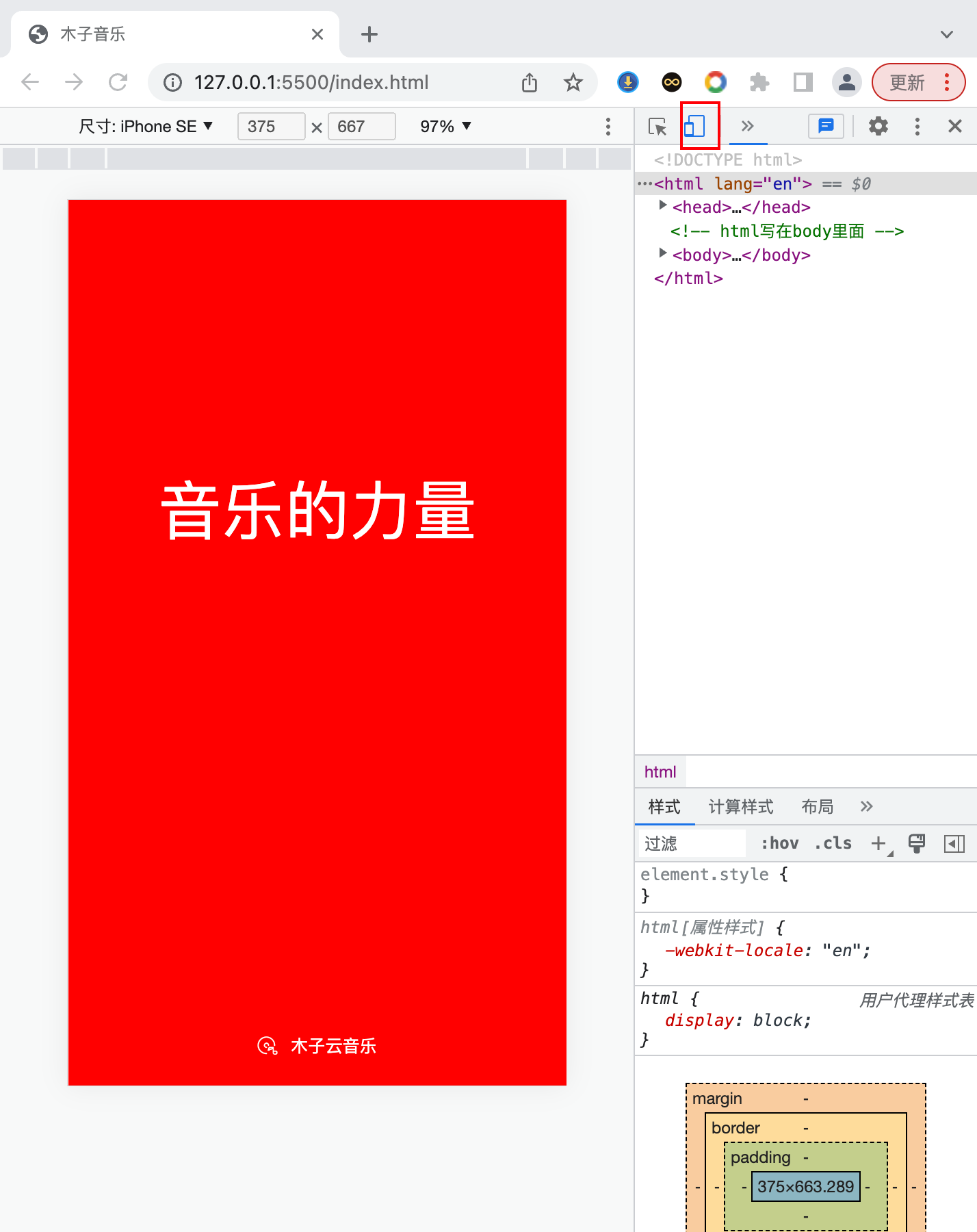Click the width field showing 375
Screen dimensions: 977x1232
(x=271, y=127)
